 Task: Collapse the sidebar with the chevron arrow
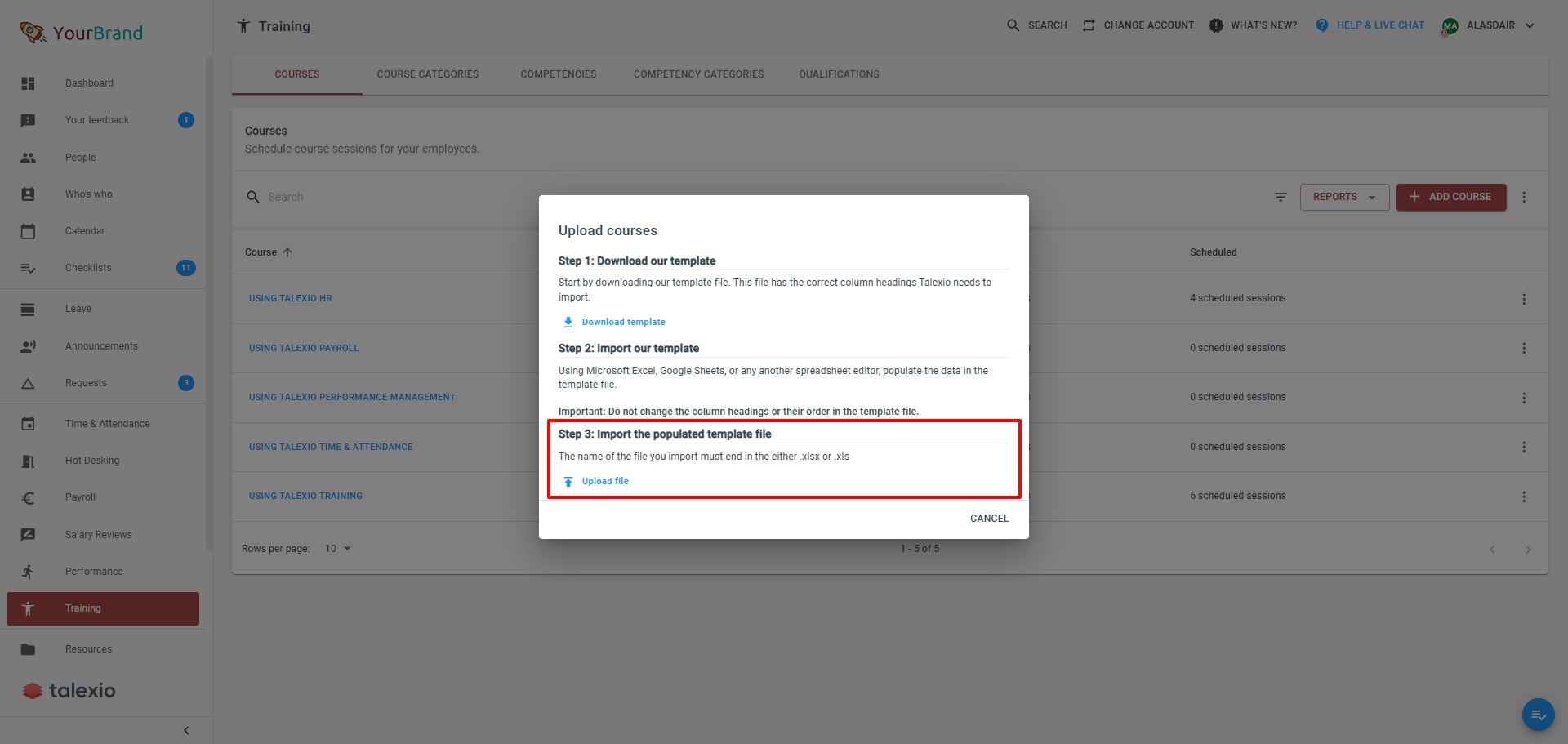pos(186,730)
